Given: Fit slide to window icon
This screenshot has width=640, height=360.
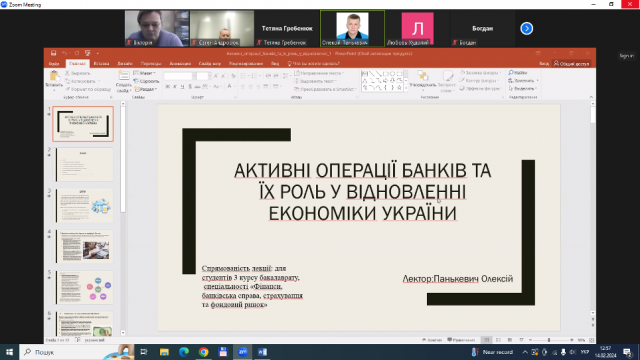Looking at the screenshot, I should pyautogui.click(x=592, y=340).
